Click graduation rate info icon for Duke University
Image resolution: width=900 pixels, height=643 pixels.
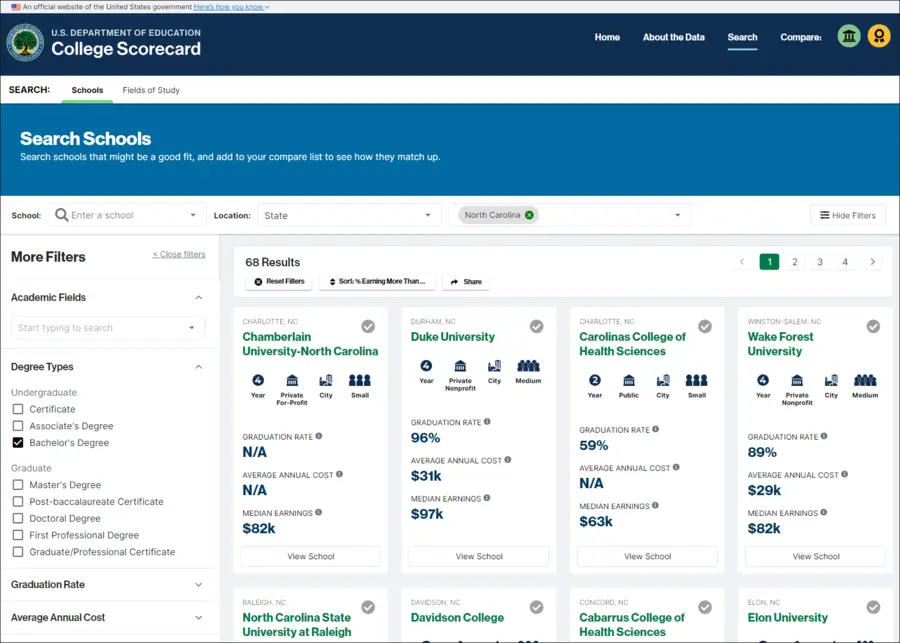487,421
